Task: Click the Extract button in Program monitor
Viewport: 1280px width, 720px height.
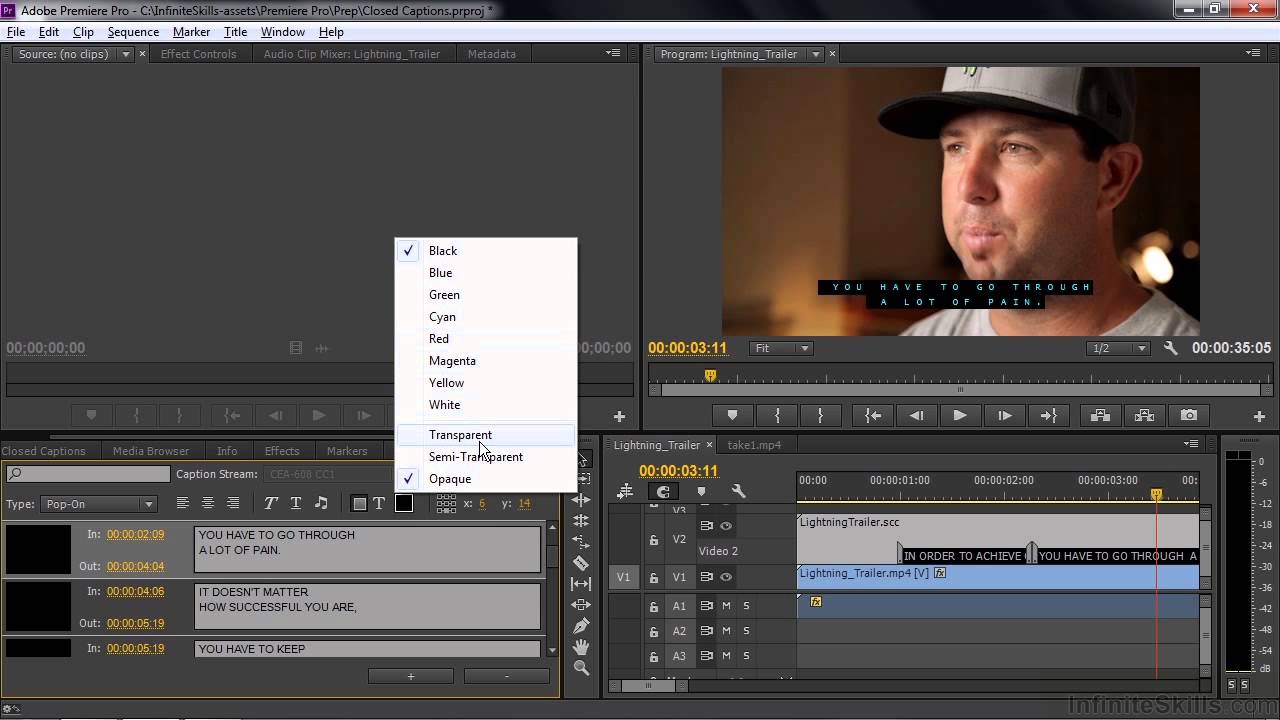Action: [1144, 415]
